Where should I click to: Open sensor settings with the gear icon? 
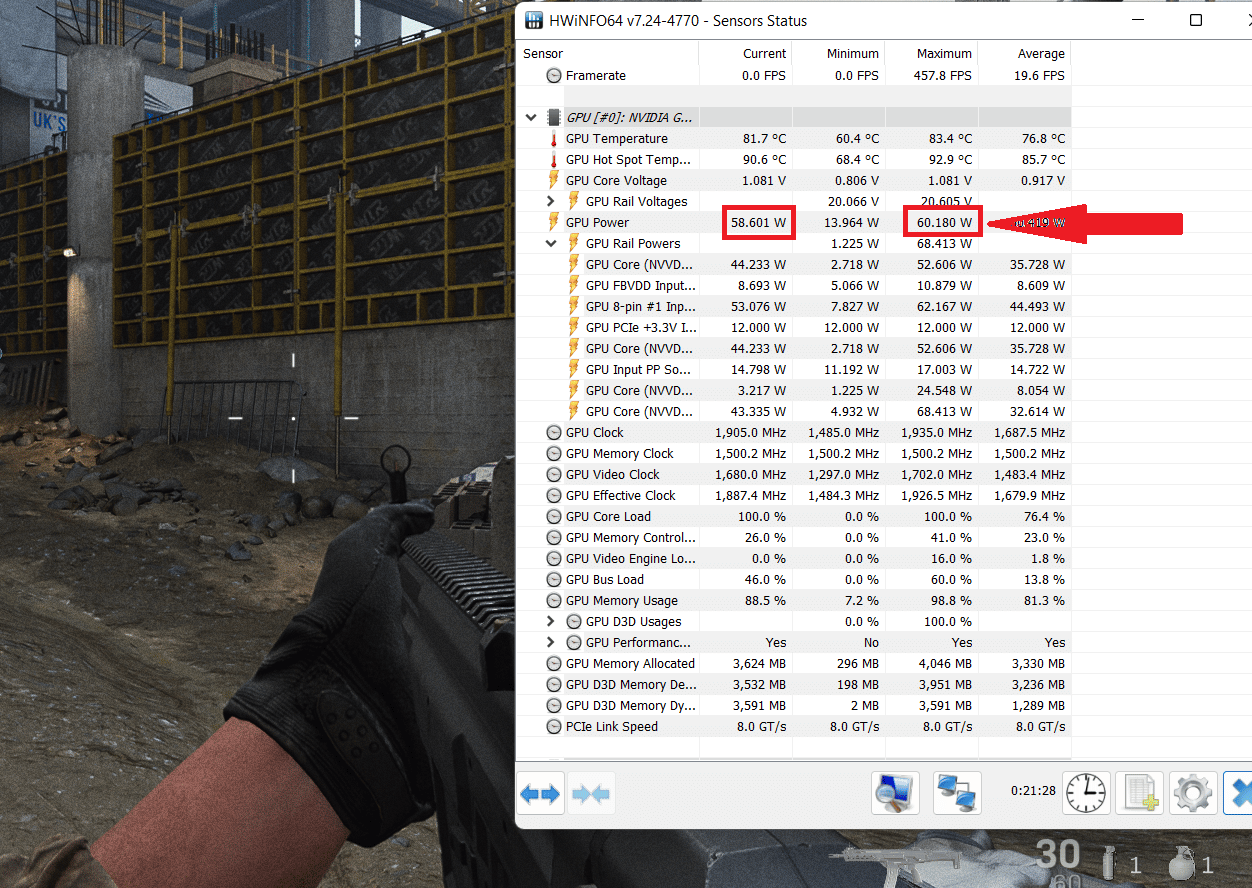(1193, 792)
